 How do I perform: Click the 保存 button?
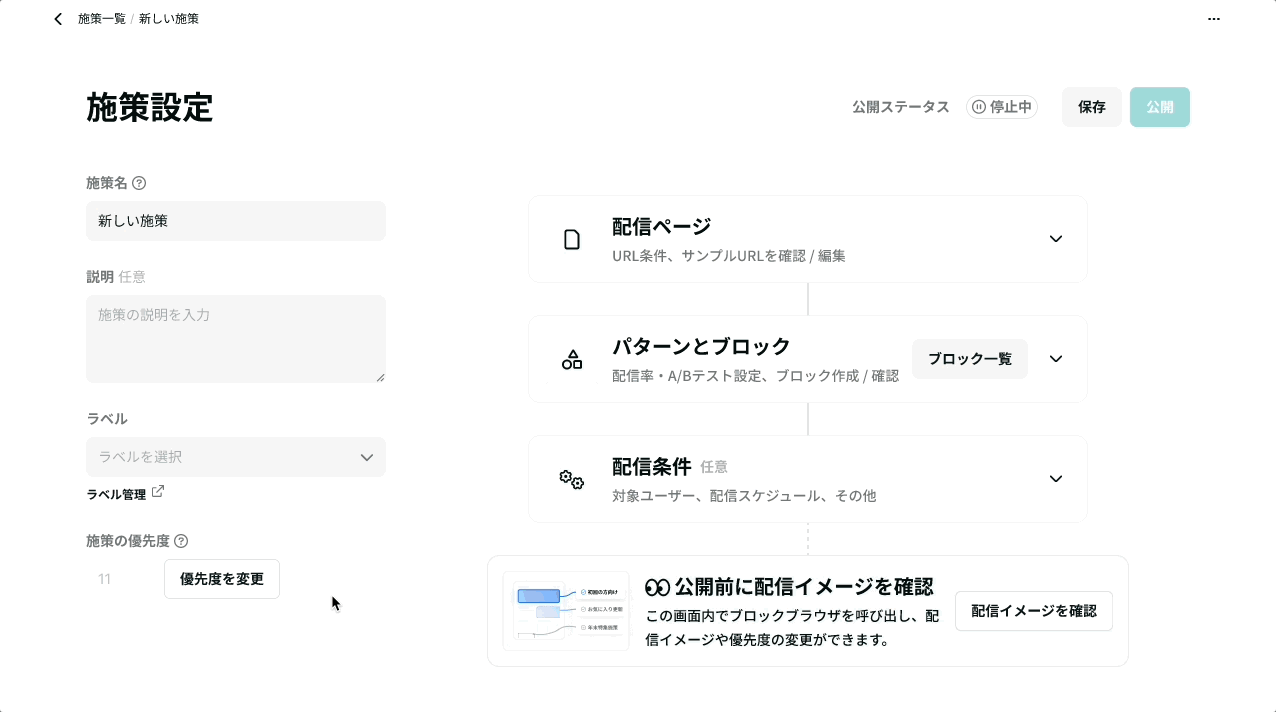pos(1092,107)
